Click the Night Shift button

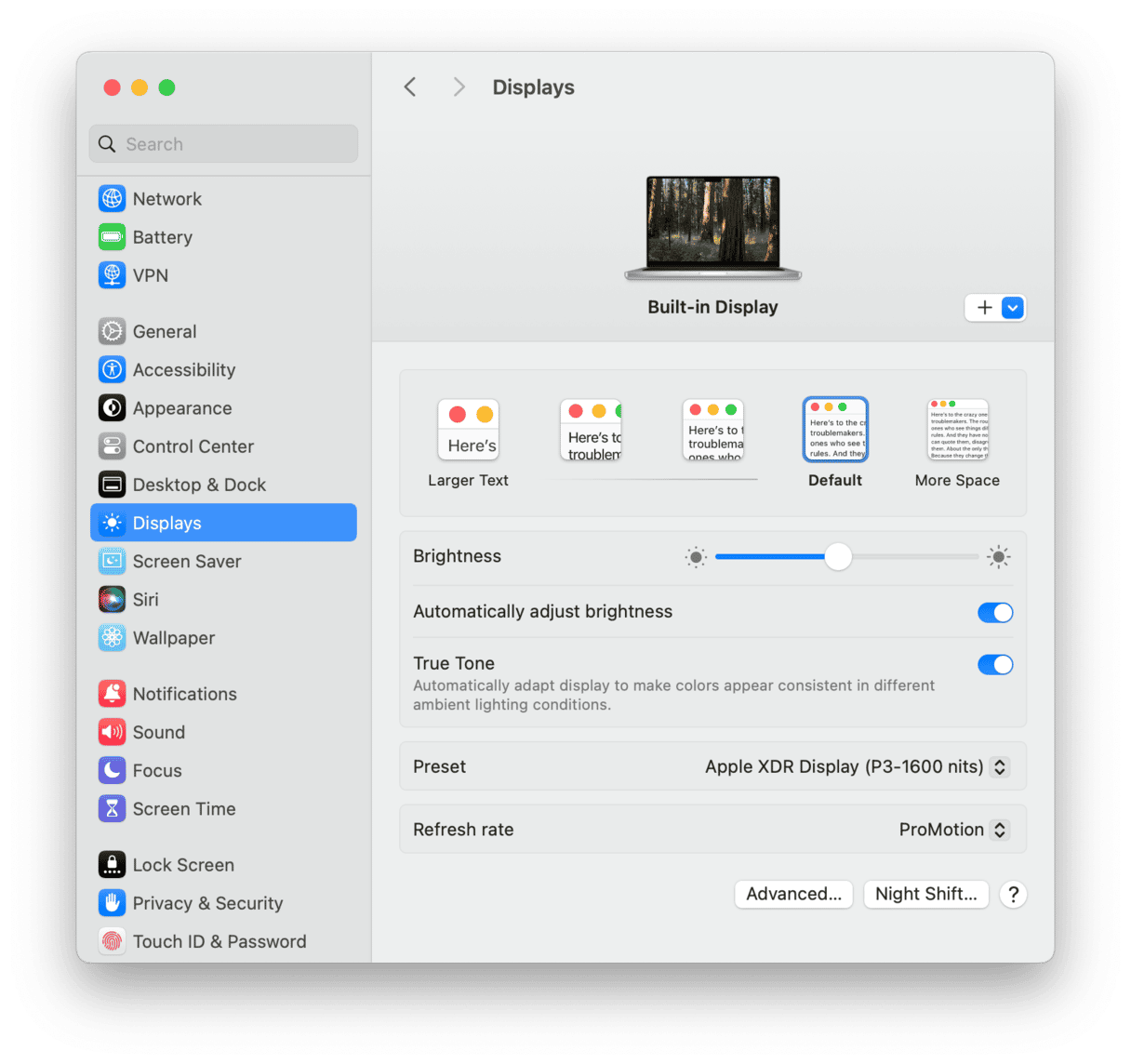coord(925,894)
